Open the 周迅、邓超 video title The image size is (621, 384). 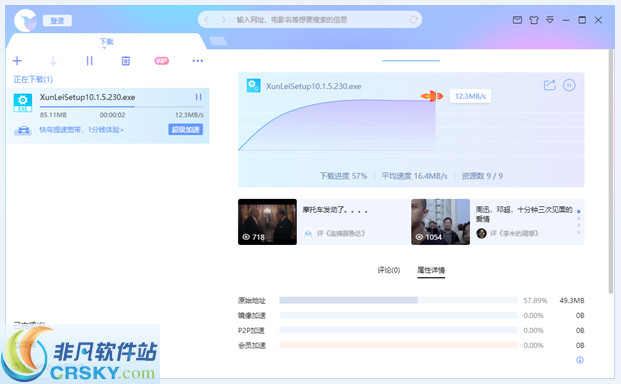coord(524,214)
